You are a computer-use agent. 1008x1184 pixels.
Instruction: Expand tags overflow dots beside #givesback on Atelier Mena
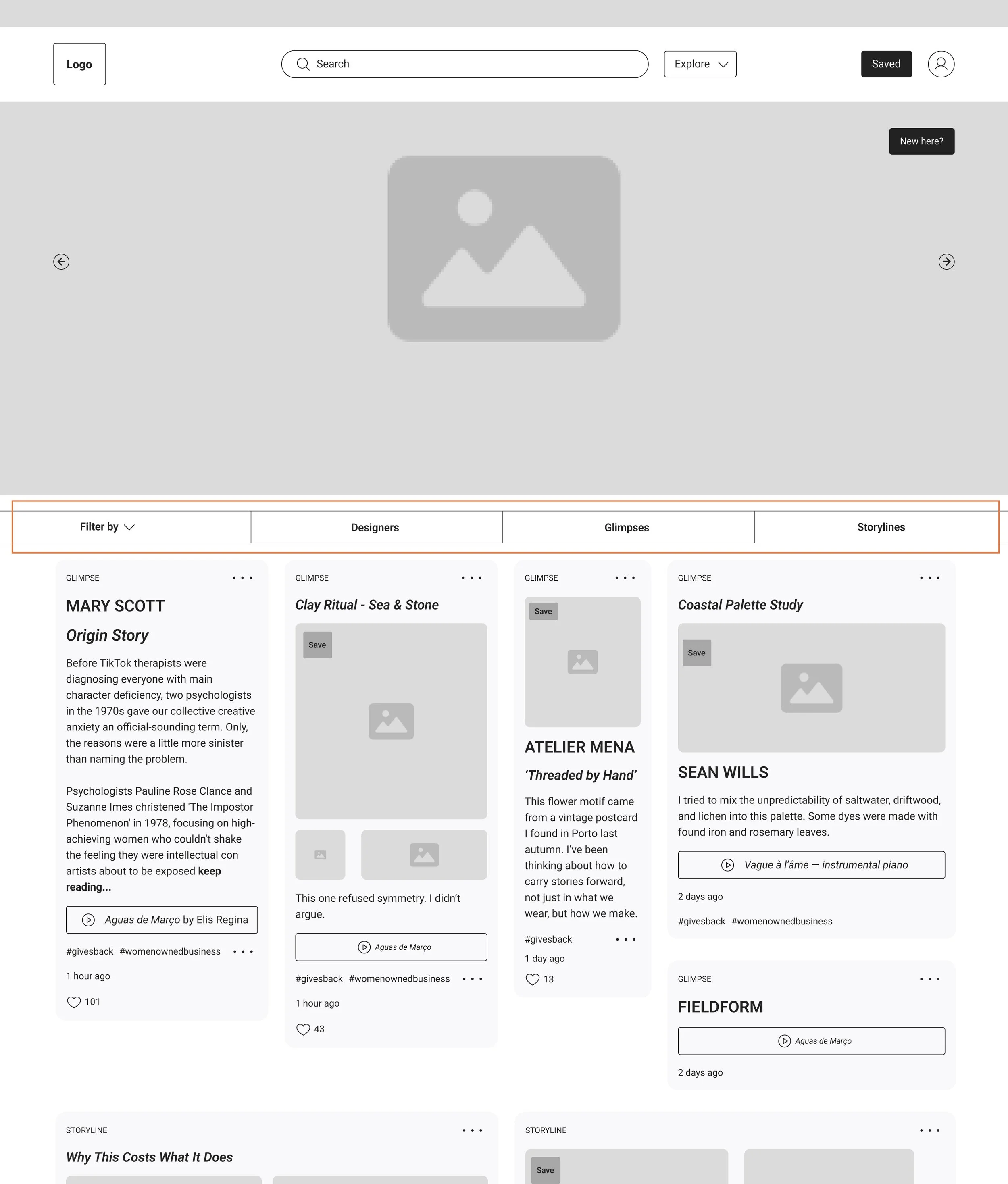tap(625, 939)
